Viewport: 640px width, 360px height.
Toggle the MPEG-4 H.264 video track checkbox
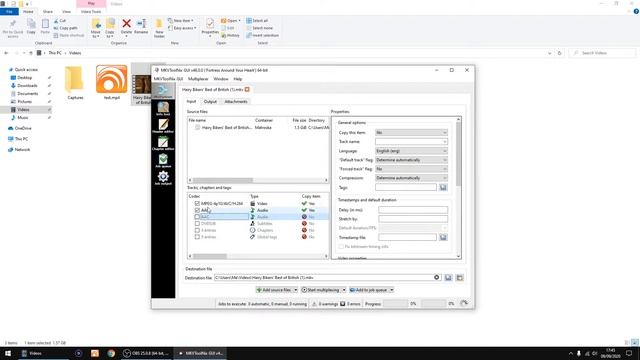coord(197,203)
